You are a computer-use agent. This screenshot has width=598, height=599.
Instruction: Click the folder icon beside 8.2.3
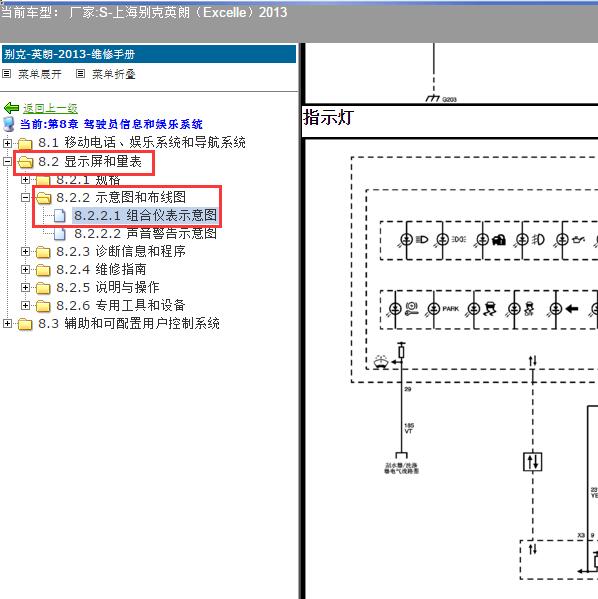coord(43,252)
